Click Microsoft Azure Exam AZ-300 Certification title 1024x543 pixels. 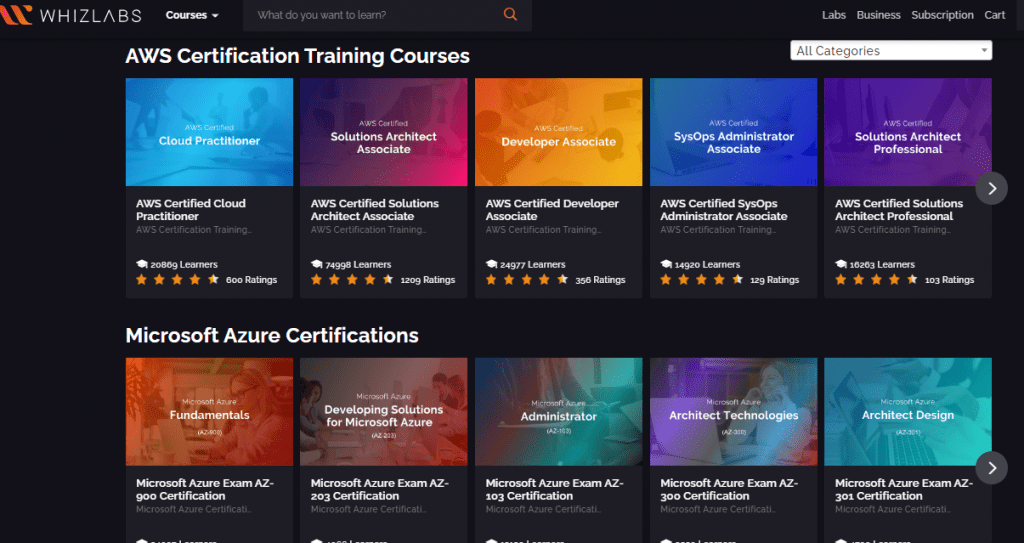tap(729, 489)
